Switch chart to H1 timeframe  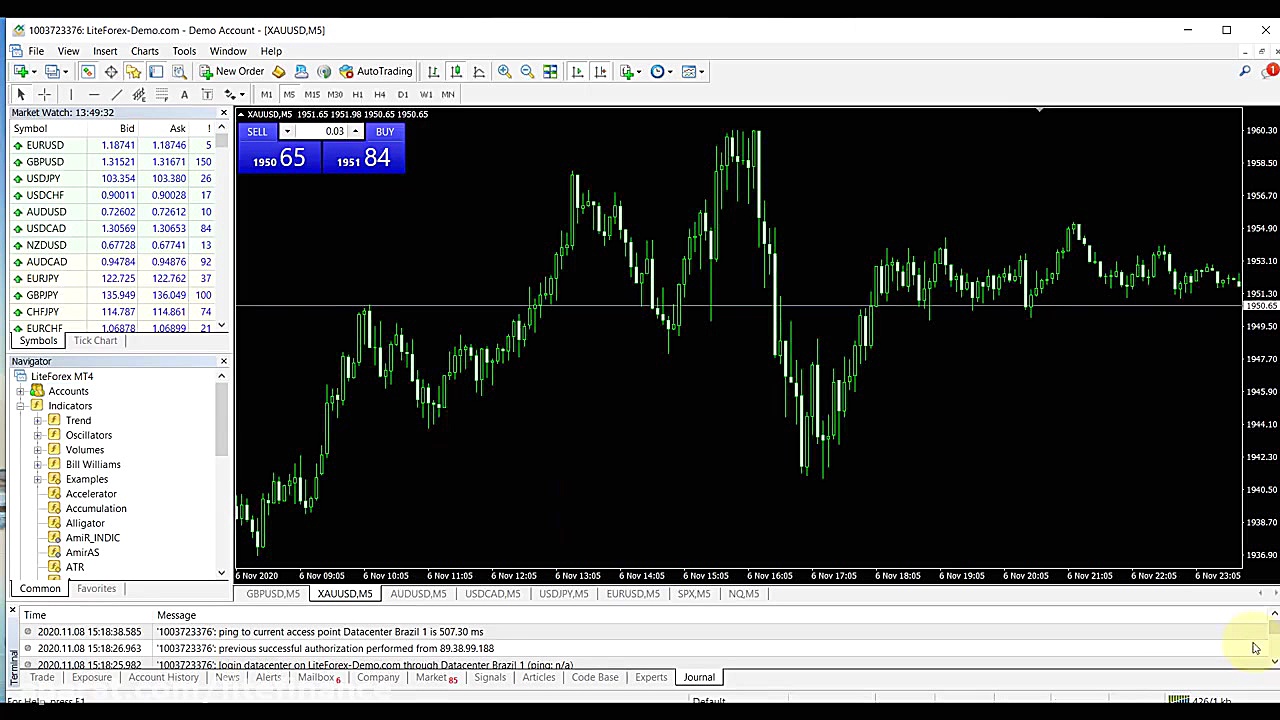[357, 94]
